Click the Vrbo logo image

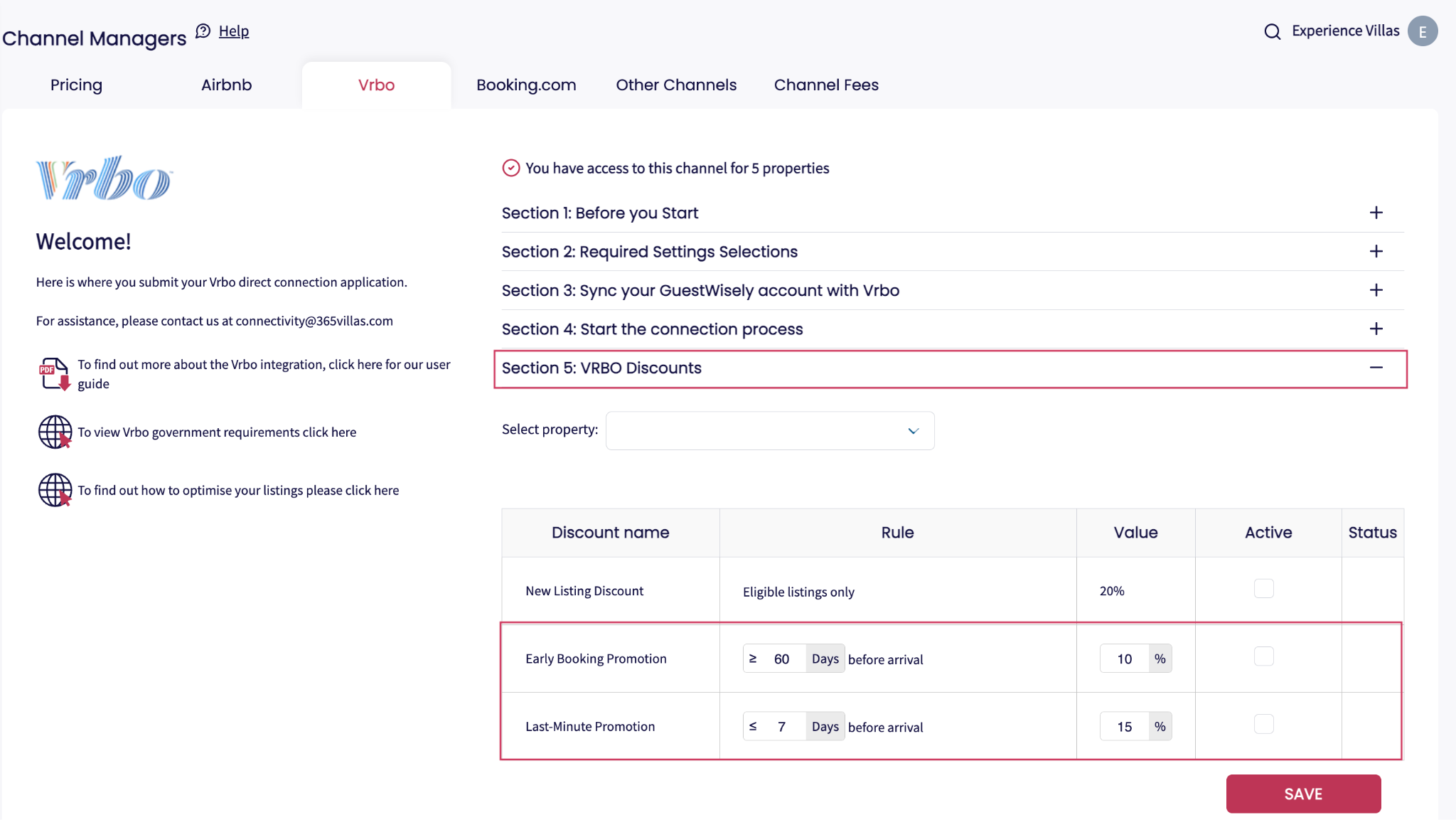104,179
